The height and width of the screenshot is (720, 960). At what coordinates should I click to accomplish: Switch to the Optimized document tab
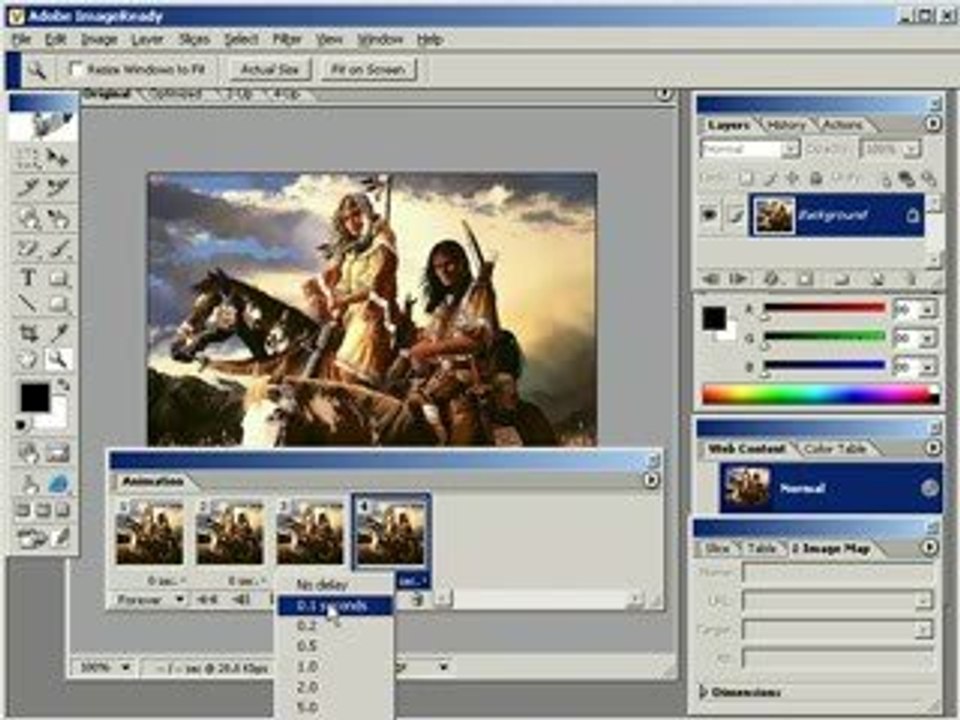pos(176,94)
